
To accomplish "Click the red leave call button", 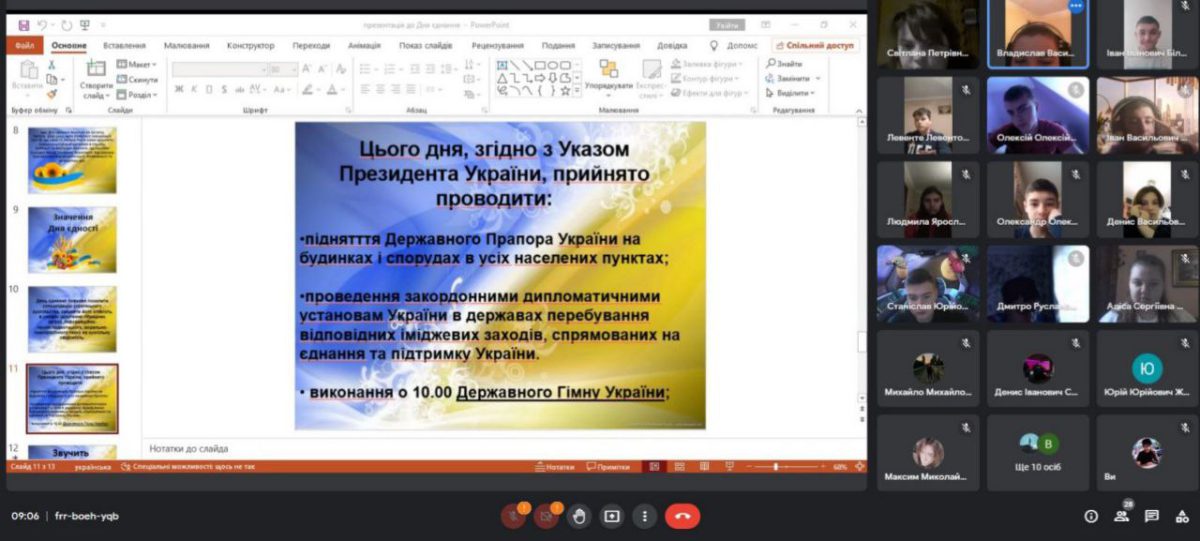I will [x=683, y=516].
